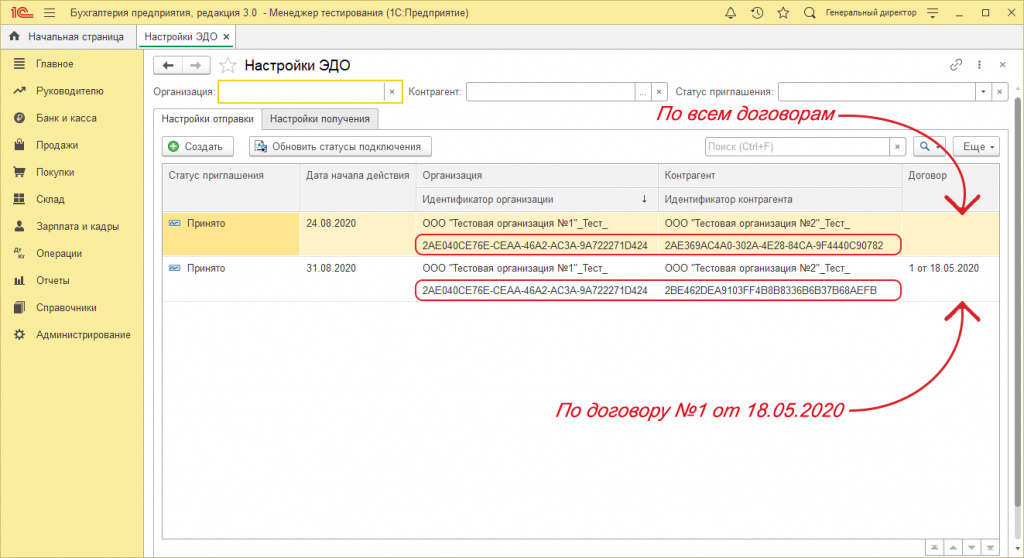Expand the Статус приглашения dropdown arrow
The height and width of the screenshot is (558, 1024).
tap(983, 92)
